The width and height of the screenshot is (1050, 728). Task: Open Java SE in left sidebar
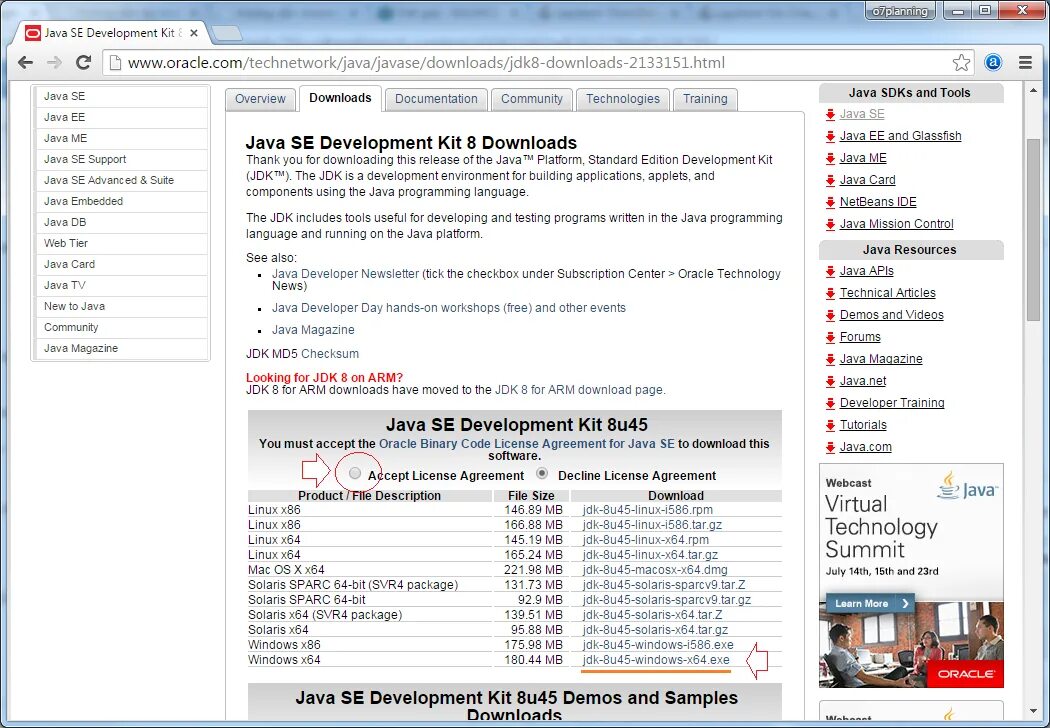[121, 96]
